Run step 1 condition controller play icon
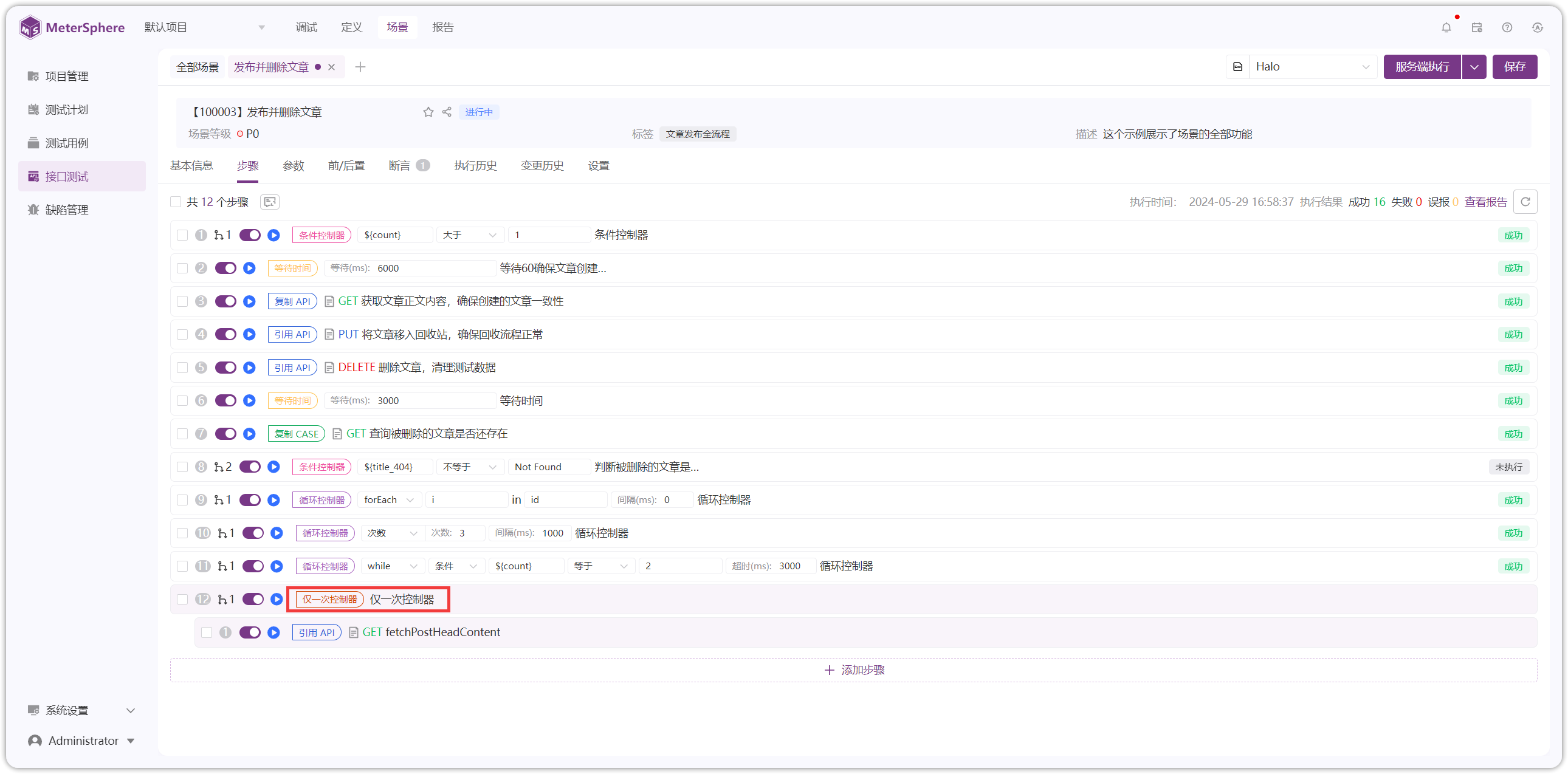 coord(274,235)
